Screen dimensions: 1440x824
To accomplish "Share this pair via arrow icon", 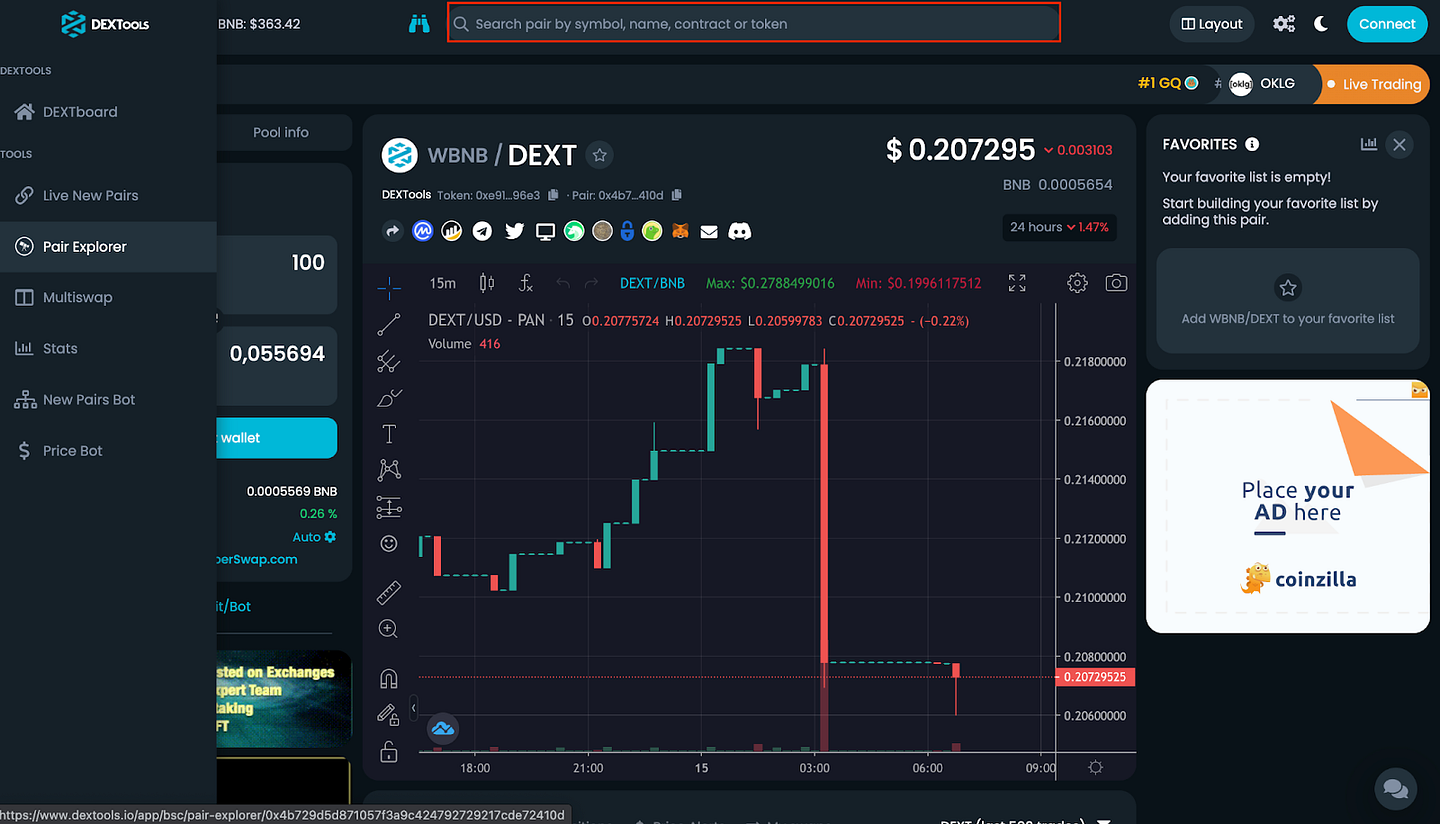I will click(393, 231).
